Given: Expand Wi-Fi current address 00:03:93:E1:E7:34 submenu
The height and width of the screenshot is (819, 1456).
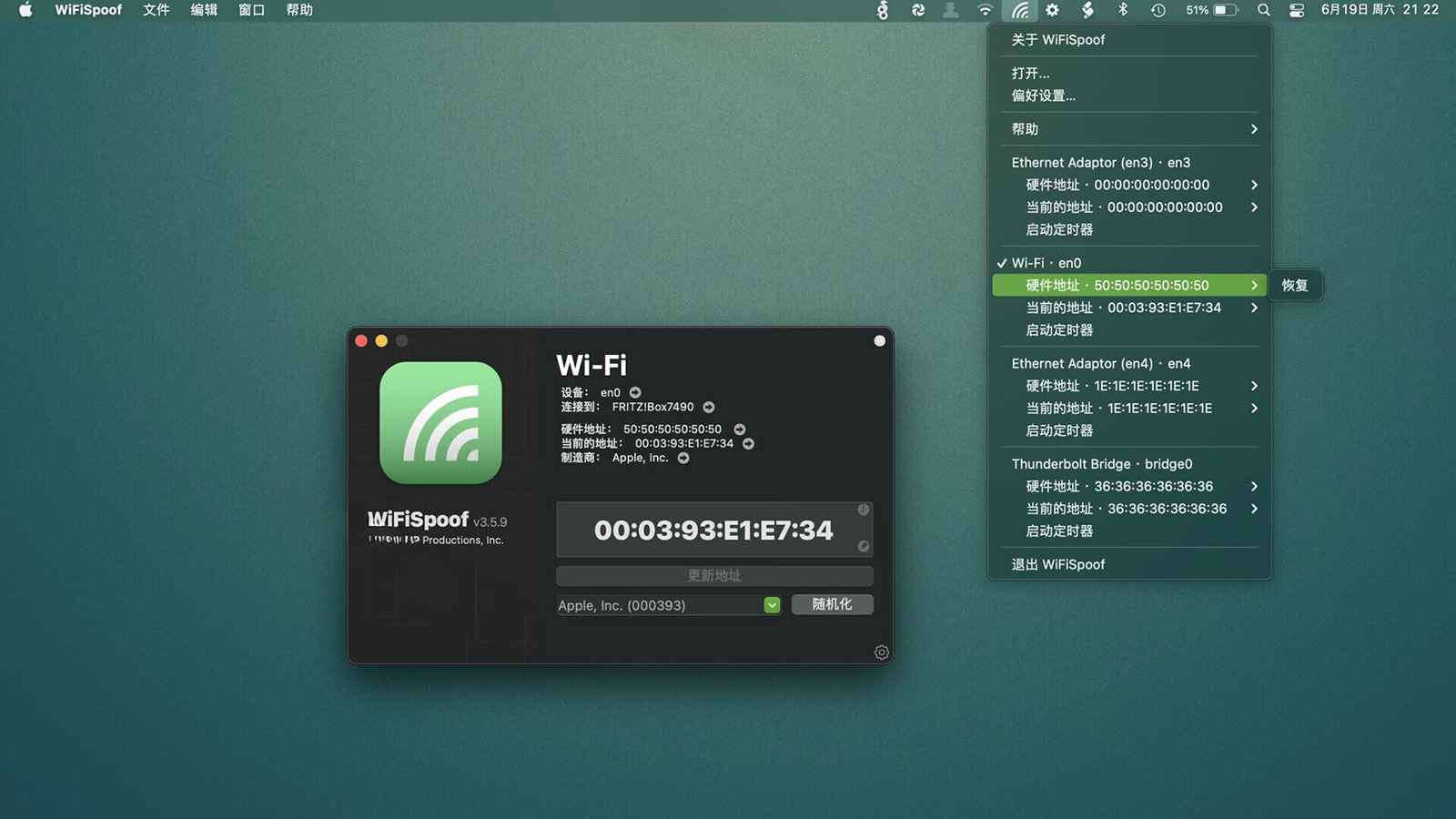Looking at the screenshot, I should point(1129,308).
